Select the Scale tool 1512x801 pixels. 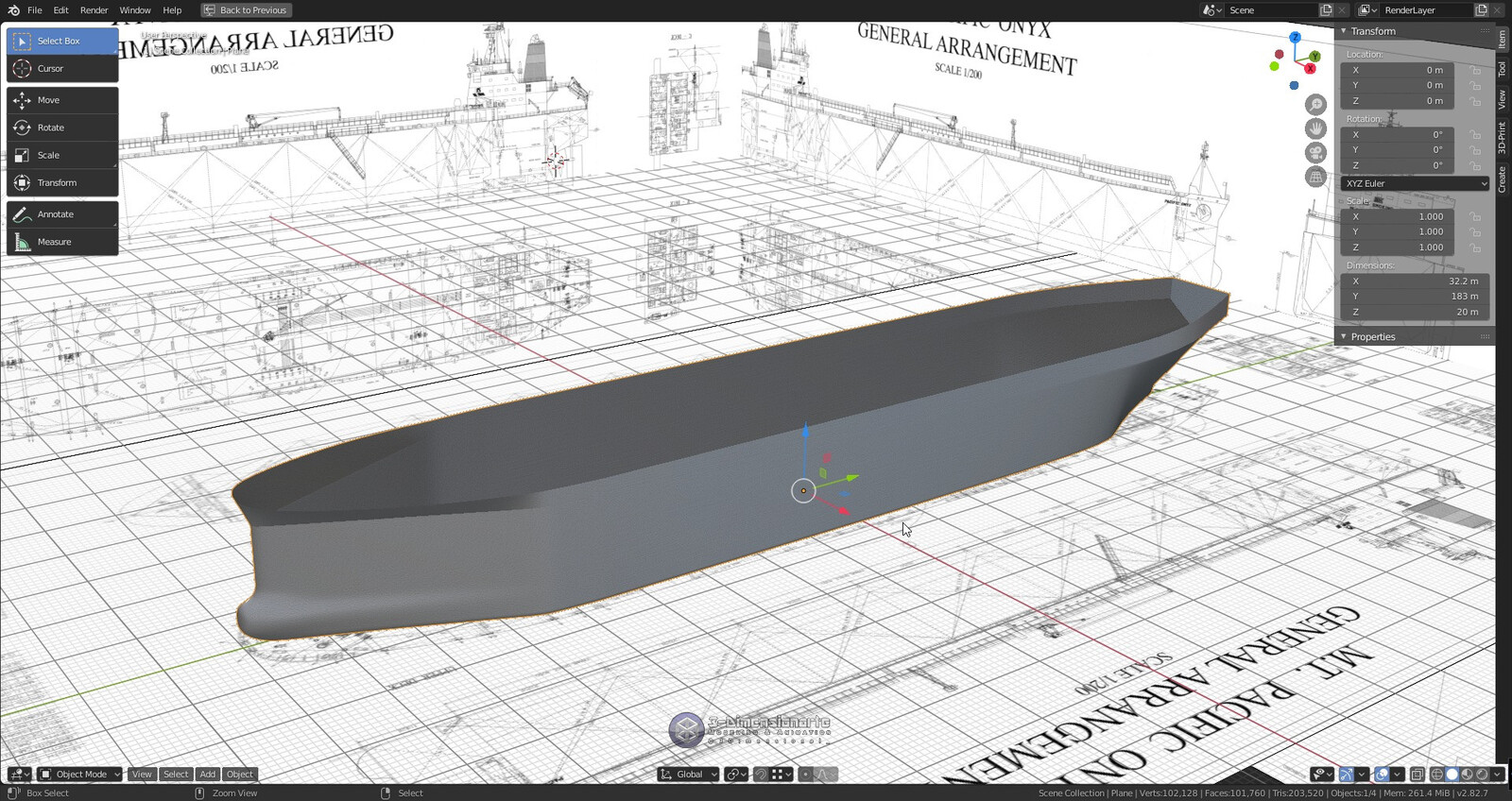[x=62, y=155]
